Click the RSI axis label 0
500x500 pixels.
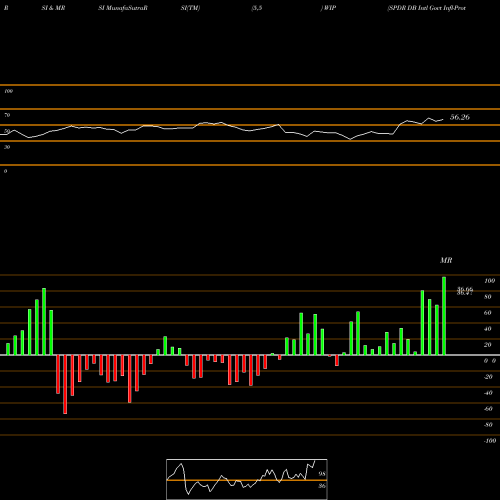[5, 171]
